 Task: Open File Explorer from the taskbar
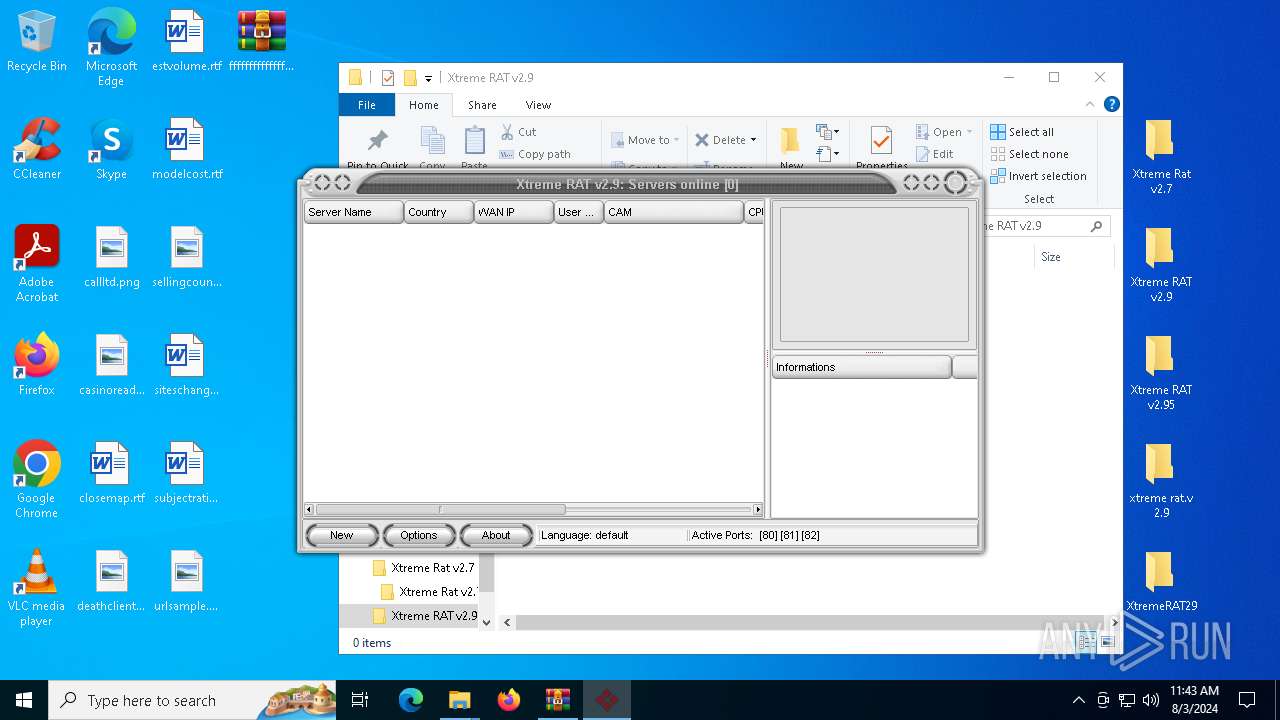click(x=460, y=700)
